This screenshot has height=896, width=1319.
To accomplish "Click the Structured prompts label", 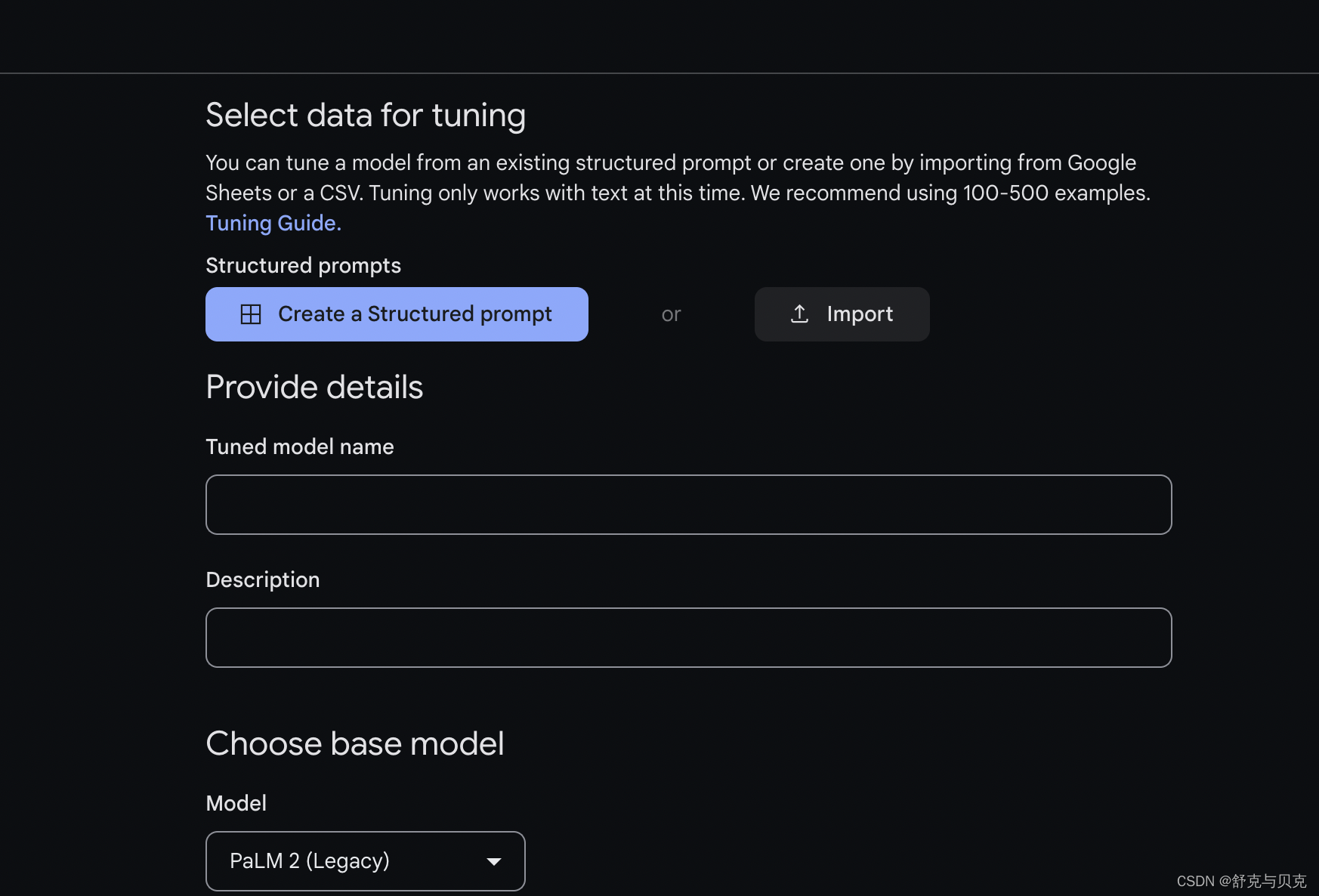I will click(303, 265).
